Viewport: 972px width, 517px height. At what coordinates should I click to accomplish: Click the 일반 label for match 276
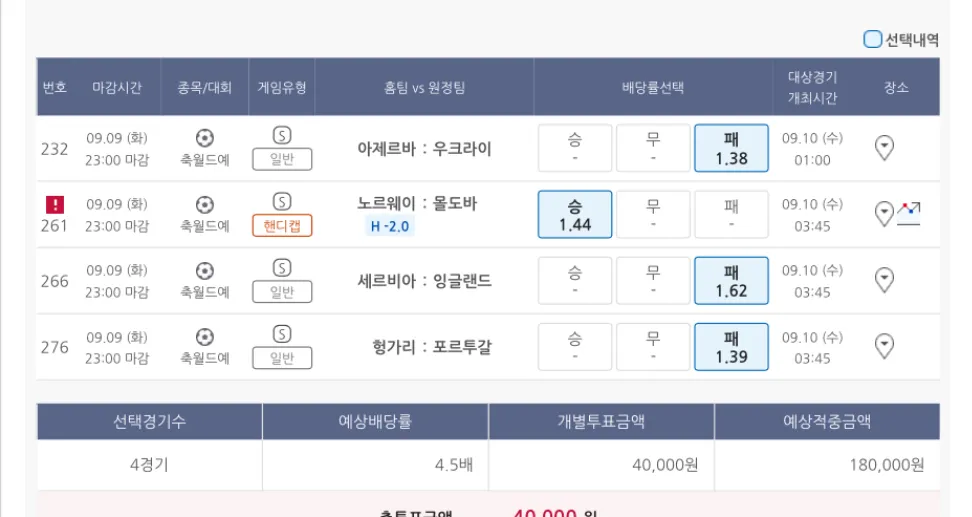coord(282,358)
